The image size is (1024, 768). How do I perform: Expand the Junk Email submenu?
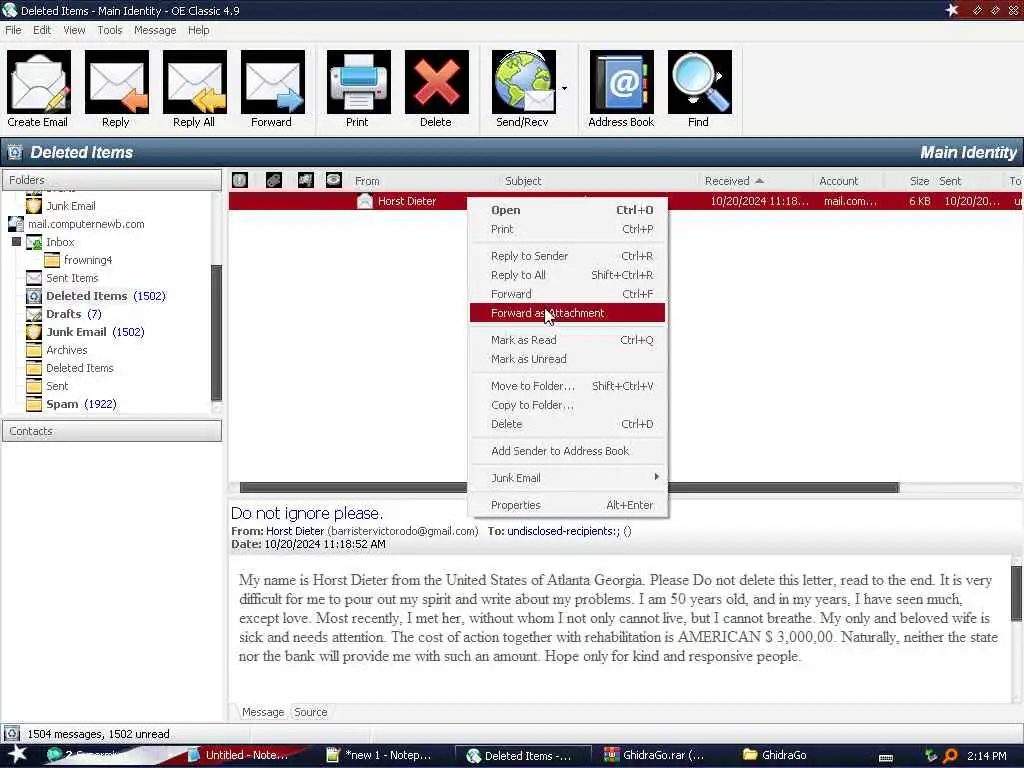[x=568, y=478]
